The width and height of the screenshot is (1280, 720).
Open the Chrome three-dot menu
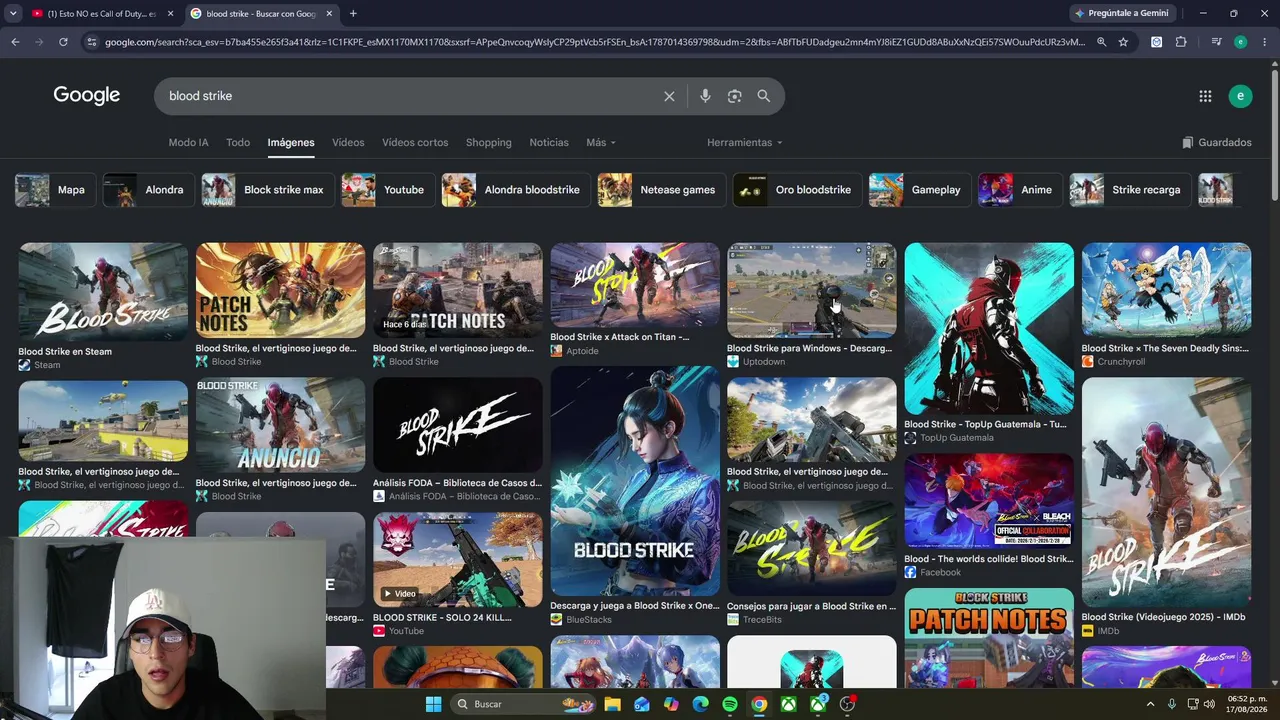[1264, 42]
